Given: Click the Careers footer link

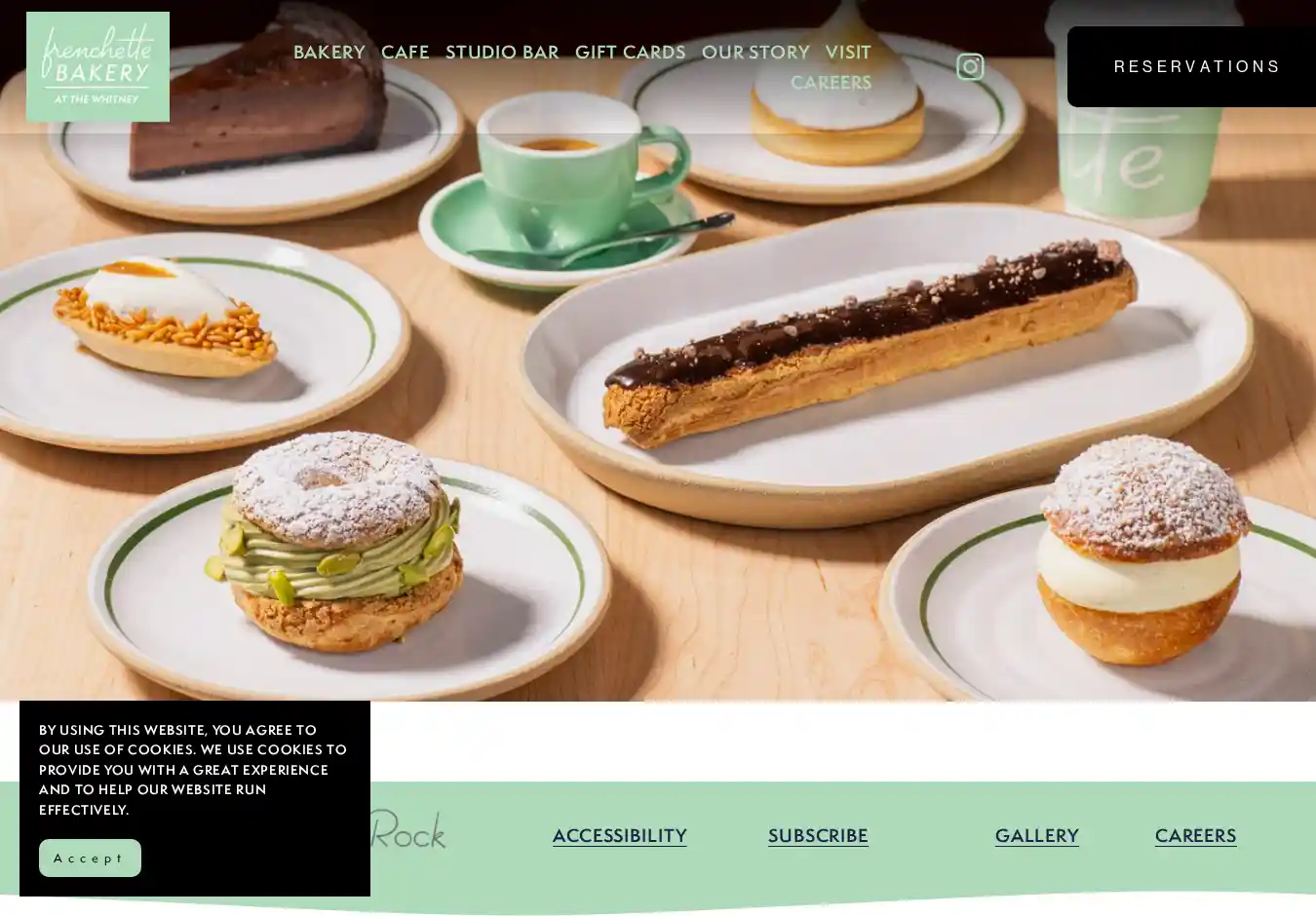Looking at the screenshot, I should [1196, 835].
